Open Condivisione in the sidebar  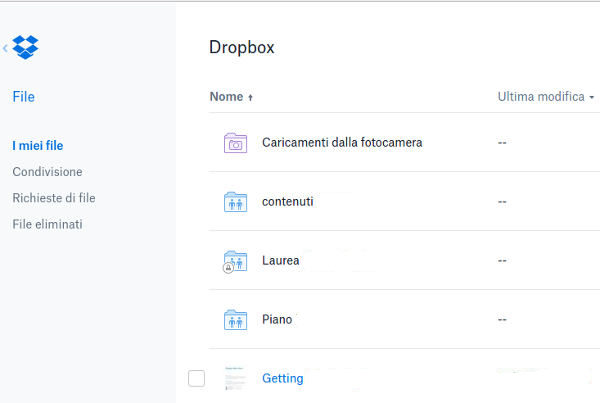point(47,172)
